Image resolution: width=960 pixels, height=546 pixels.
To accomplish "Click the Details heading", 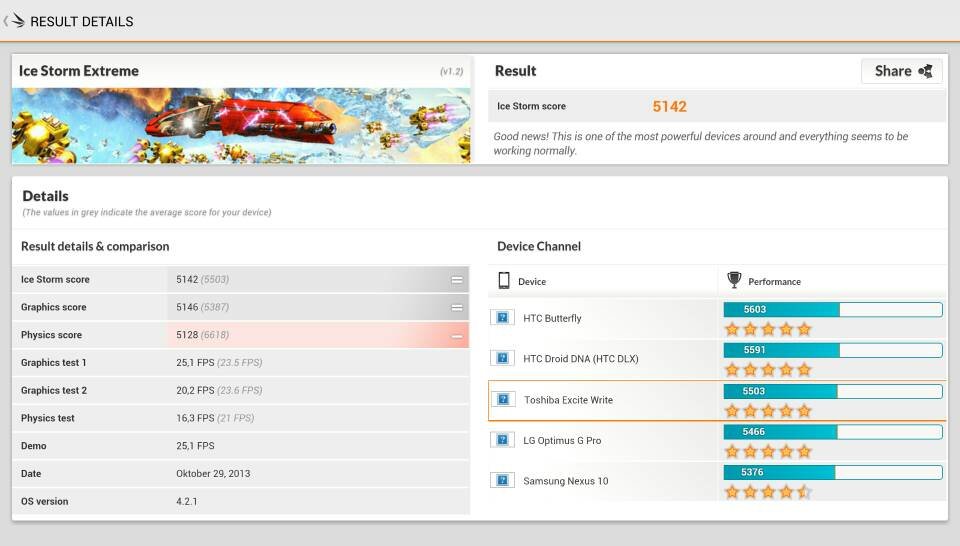I will pyautogui.click(x=45, y=196).
